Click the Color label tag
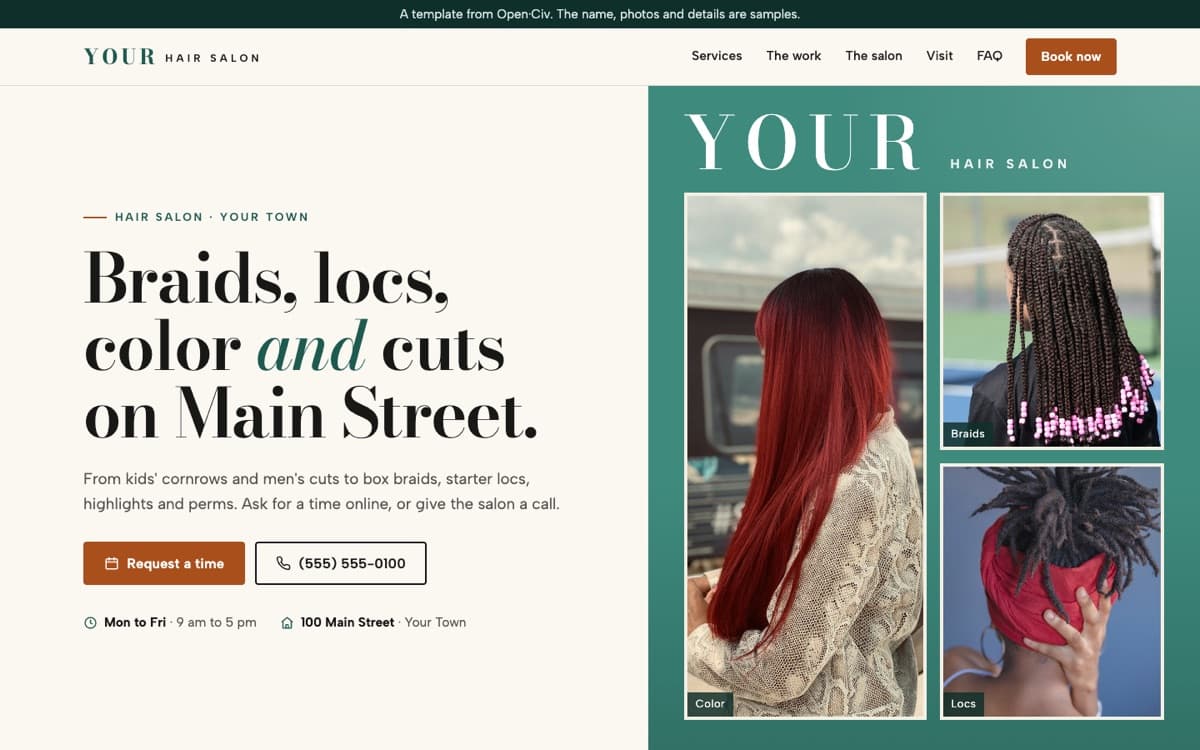This screenshot has height=750, width=1200. pyautogui.click(x=710, y=704)
